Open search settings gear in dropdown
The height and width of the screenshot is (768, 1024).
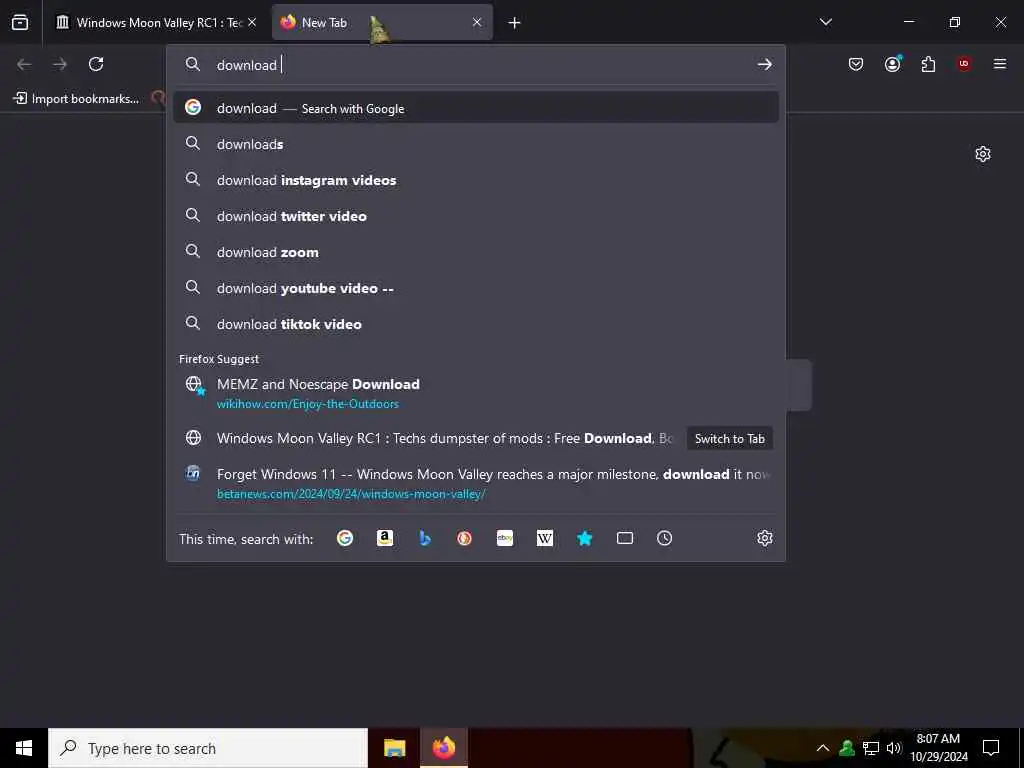765,538
